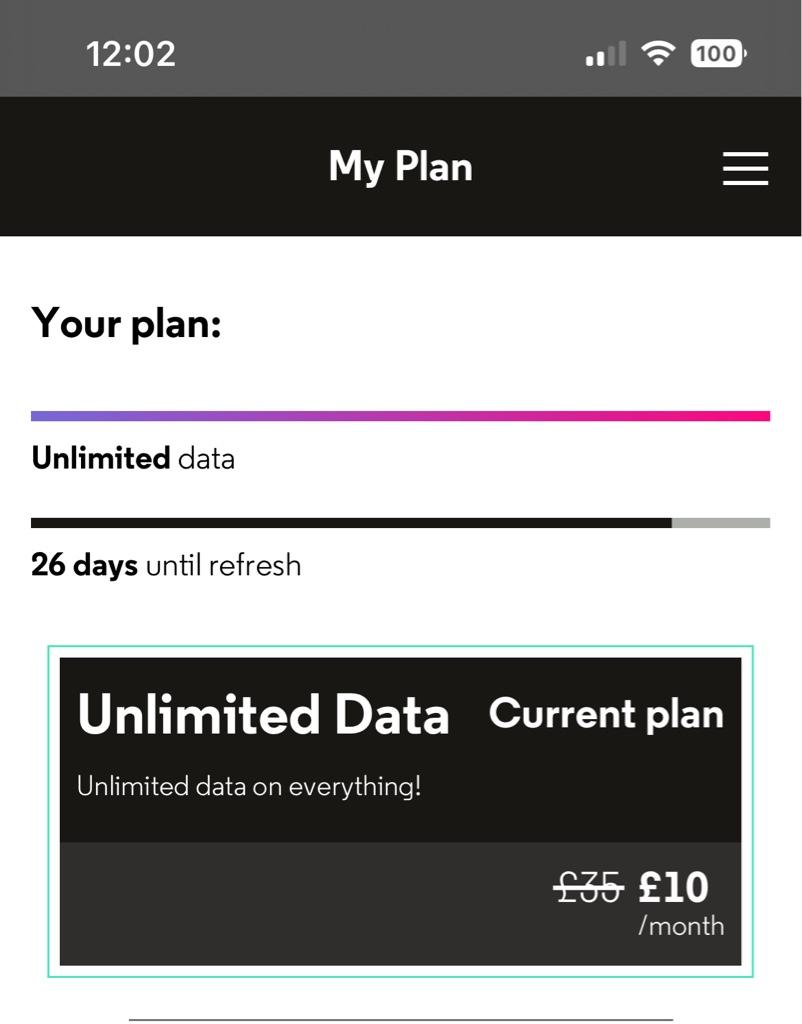
Task: Click the gradient unlimited data usage bar
Action: click(400, 416)
